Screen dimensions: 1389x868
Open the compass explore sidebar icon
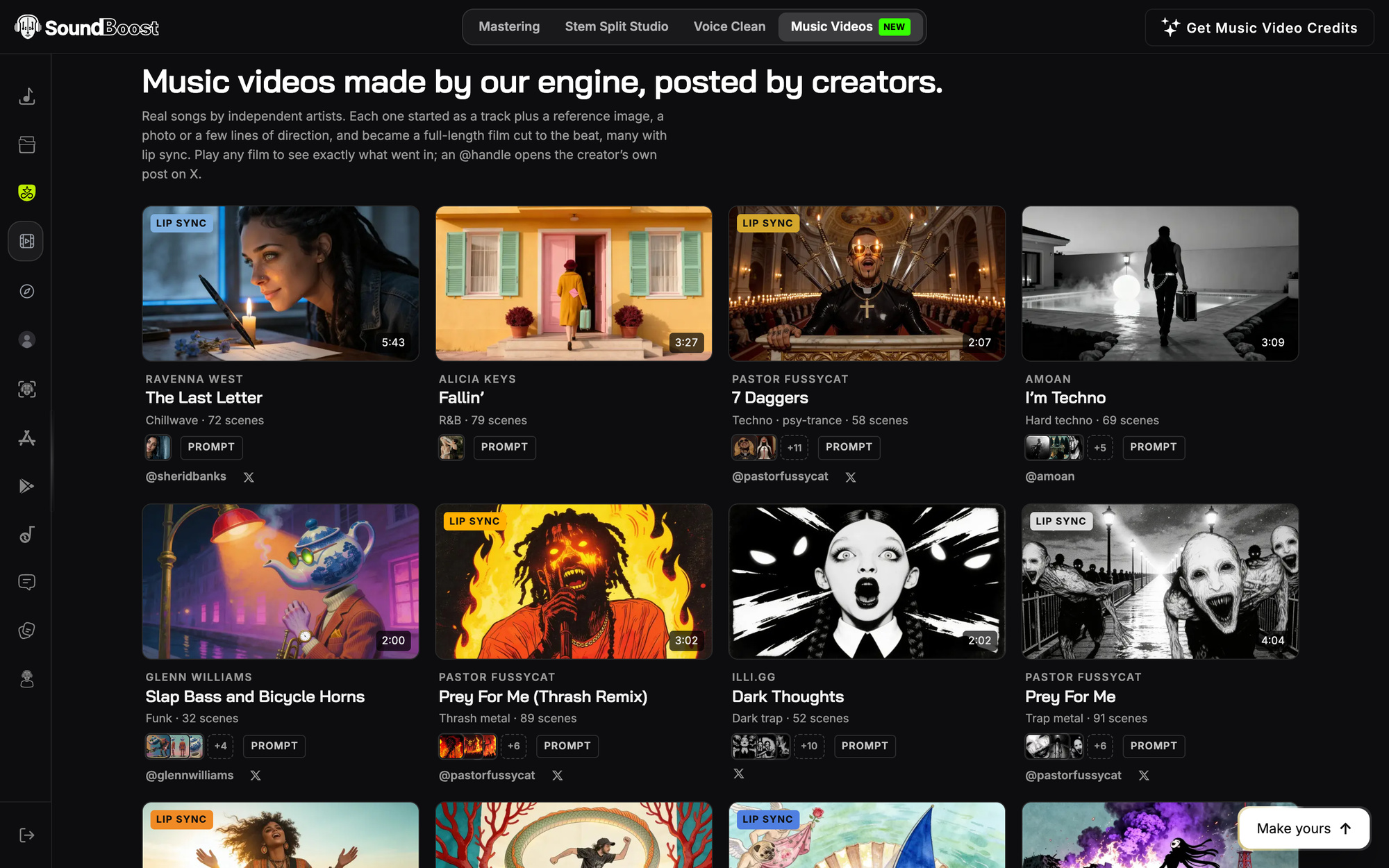coord(26,291)
